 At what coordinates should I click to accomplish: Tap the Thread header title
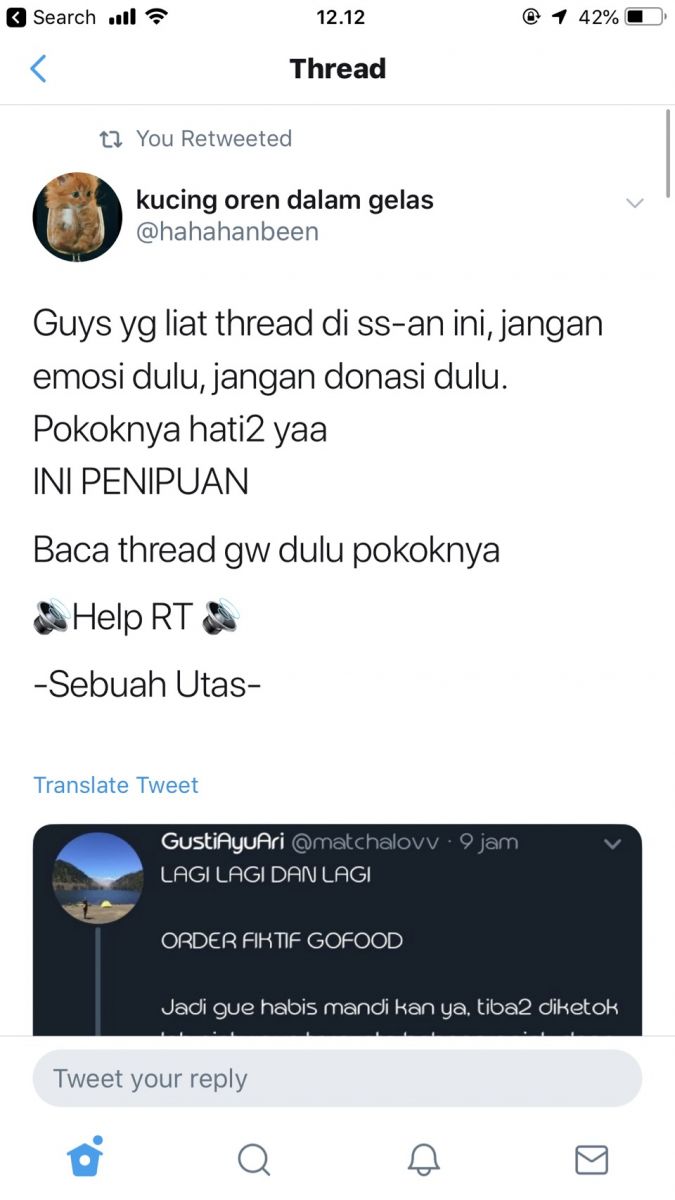coord(338,68)
